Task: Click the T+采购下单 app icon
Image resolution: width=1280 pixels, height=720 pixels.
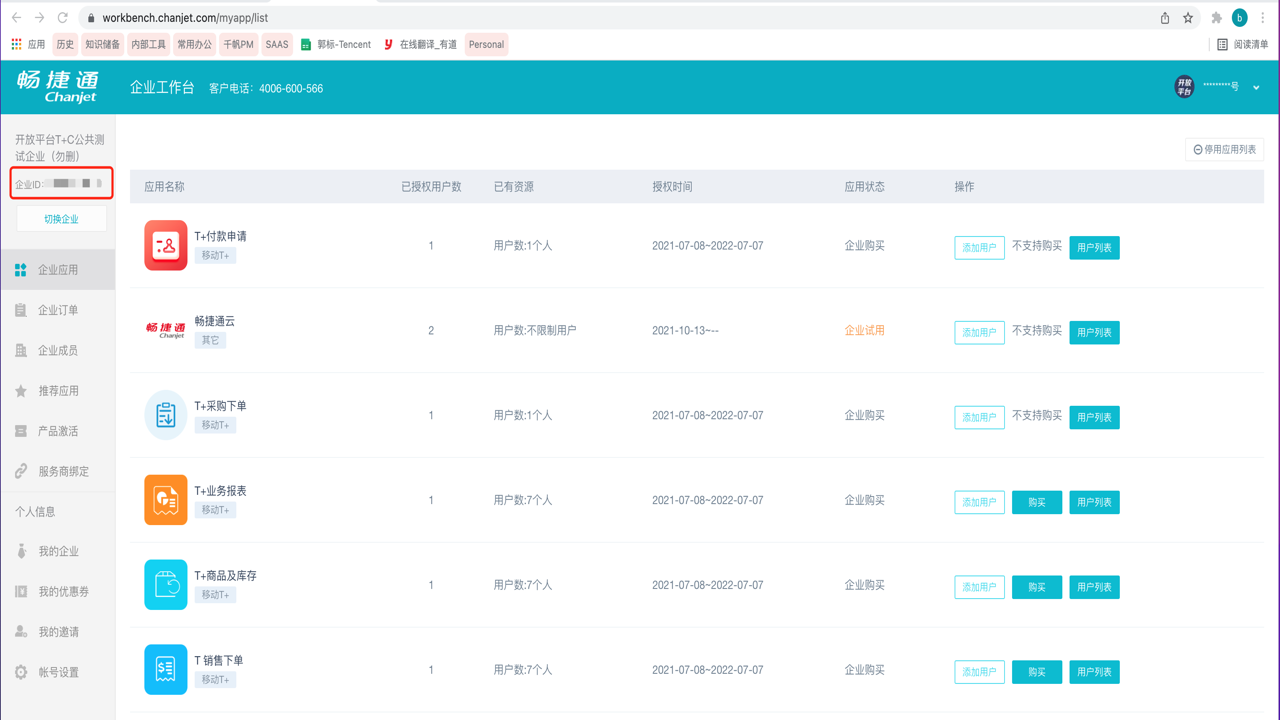Action: (x=166, y=415)
